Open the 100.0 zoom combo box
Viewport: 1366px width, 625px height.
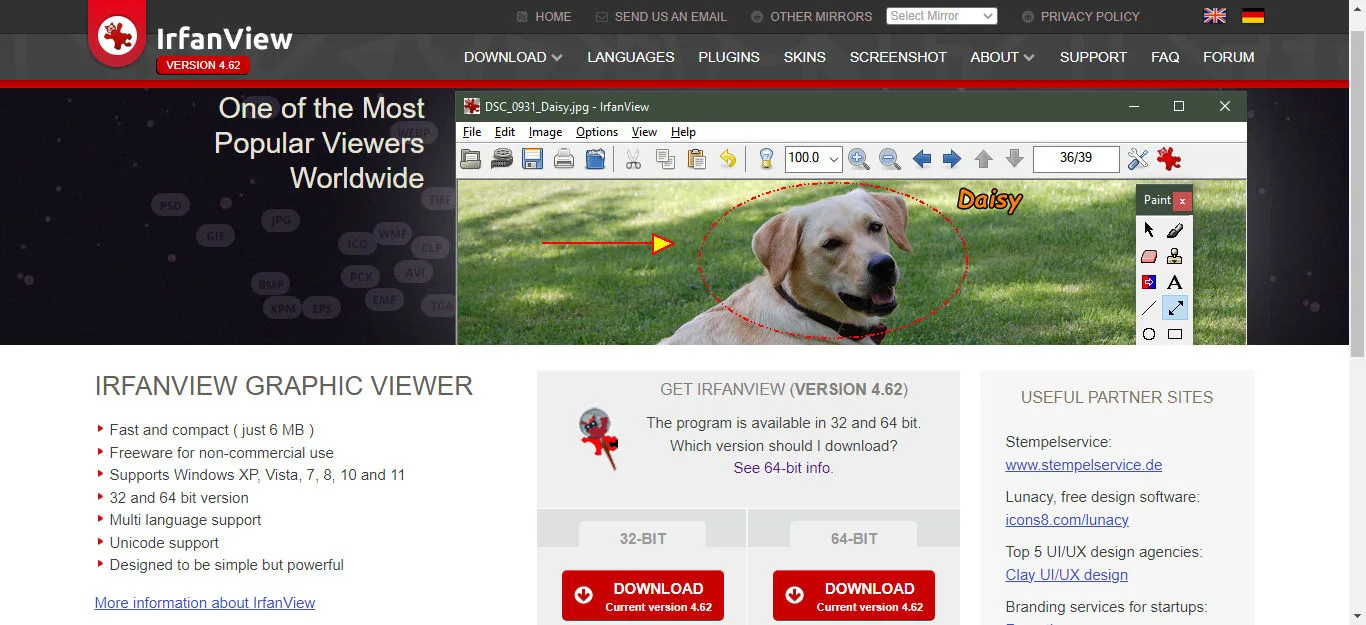tap(813, 158)
